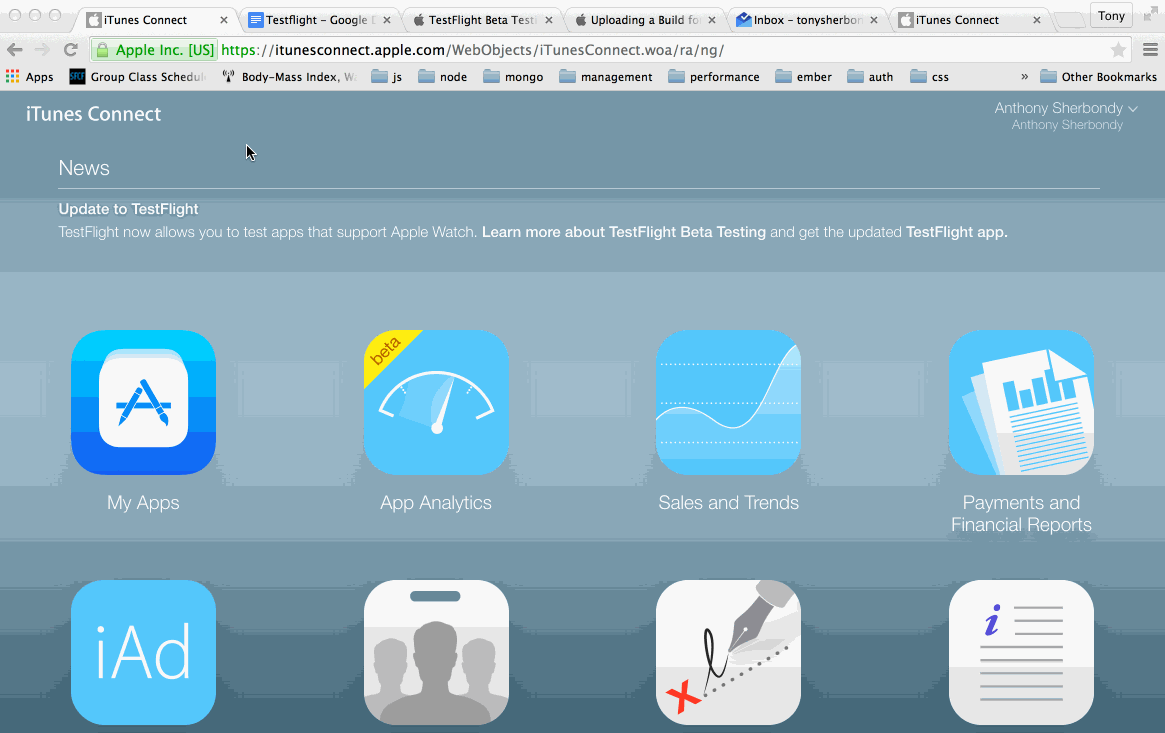Click the Sales and Trends label
Viewport: 1165px width, 733px height.
(x=728, y=503)
